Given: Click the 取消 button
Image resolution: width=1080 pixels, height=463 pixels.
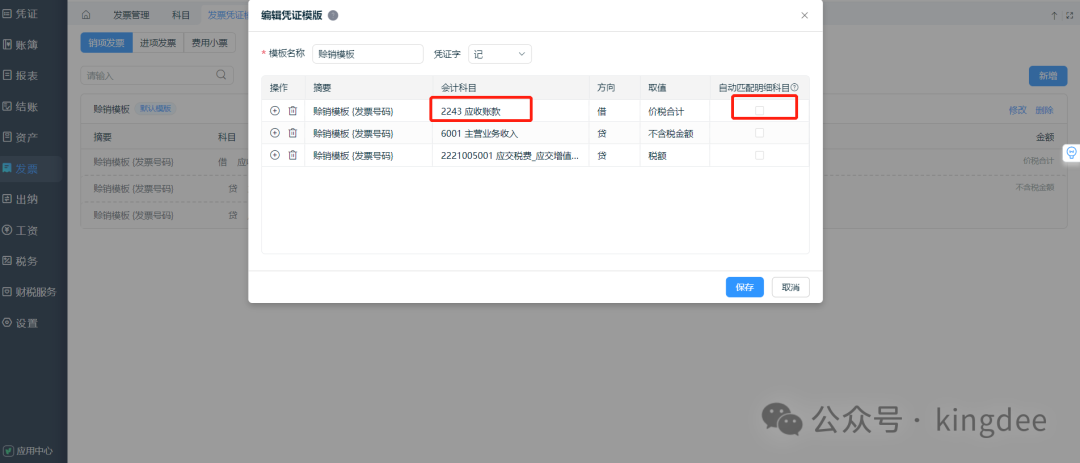Looking at the screenshot, I should coord(790,287).
